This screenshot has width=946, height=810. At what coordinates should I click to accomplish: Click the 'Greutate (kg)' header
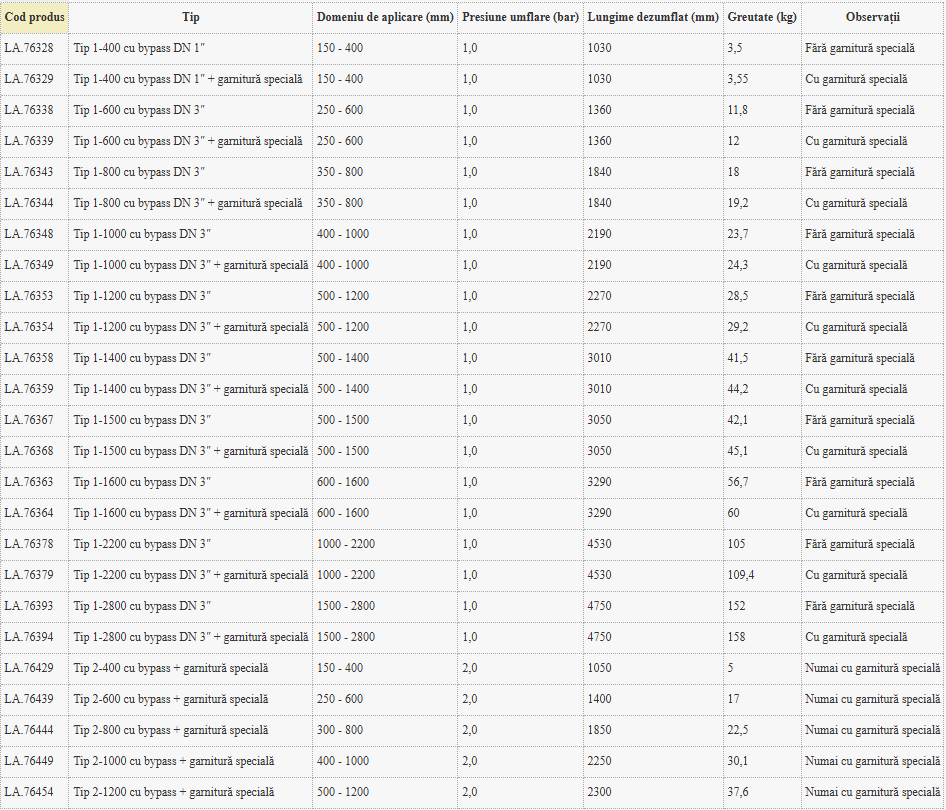[762, 17]
